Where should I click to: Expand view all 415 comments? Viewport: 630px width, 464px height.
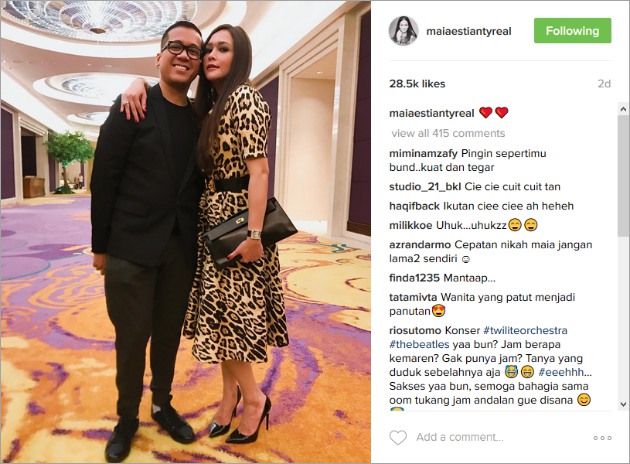pyautogui.click(x=448, y=133)
